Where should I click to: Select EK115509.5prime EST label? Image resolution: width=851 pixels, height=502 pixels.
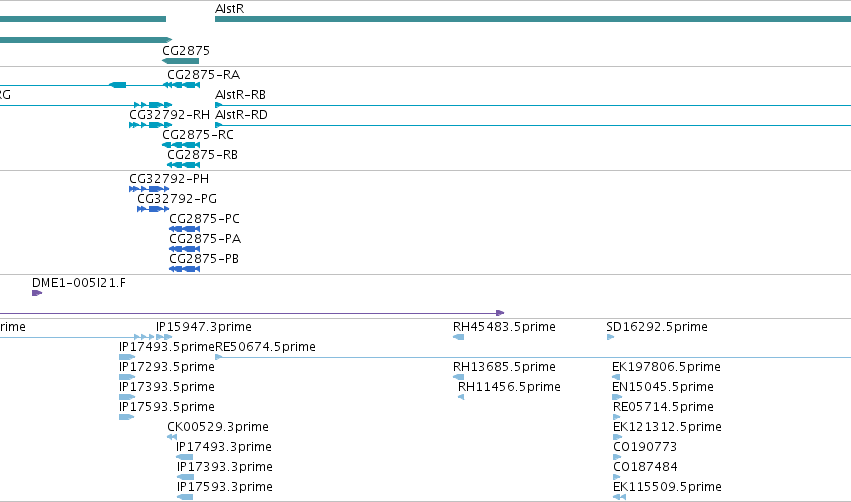(x=667, y=488)
